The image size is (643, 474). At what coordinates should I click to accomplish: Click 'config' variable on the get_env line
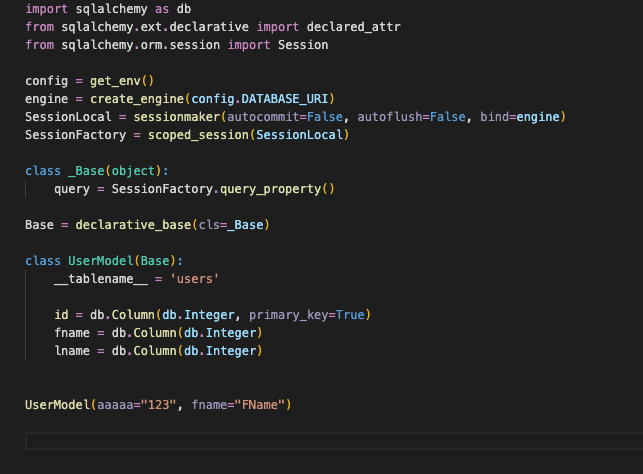click(46, 81)
